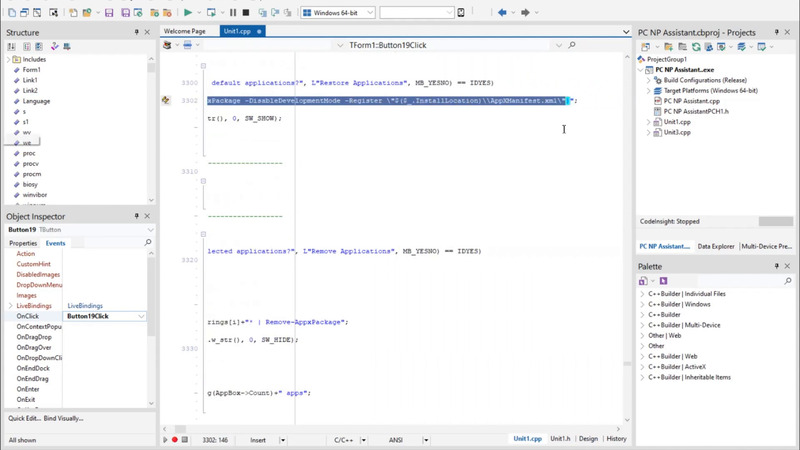Open the OnClick event handler dropdown
This screenshot has height=450, width=800.
(x=141, y=316)
